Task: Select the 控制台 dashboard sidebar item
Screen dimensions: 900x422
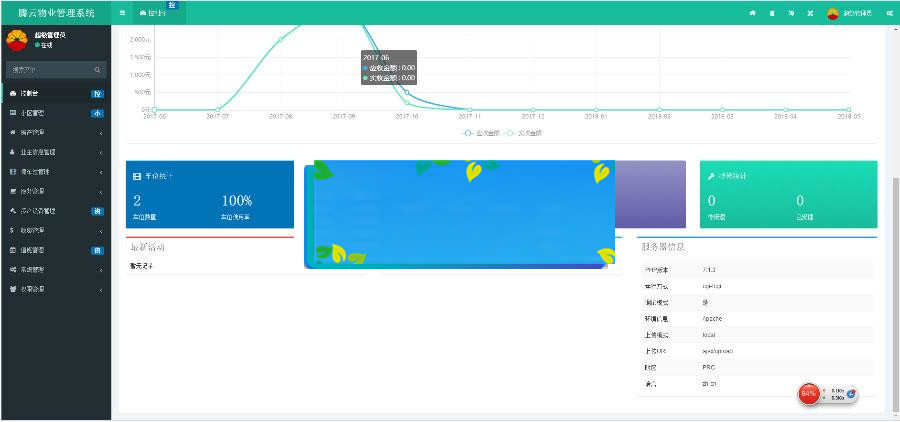Action: [55, 93]
